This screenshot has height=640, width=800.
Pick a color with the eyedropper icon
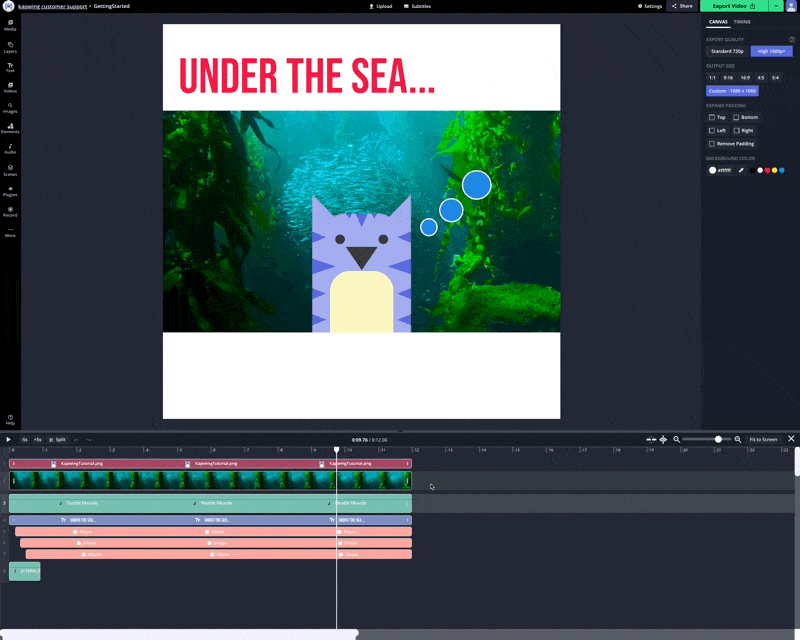coord(741,170)
